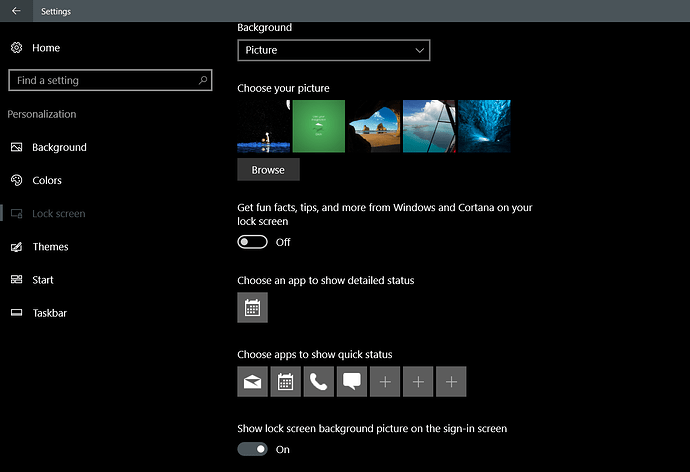690x472 pixels.
Task: Click the phone quick status app icon
Action: (x=318, y=381)
